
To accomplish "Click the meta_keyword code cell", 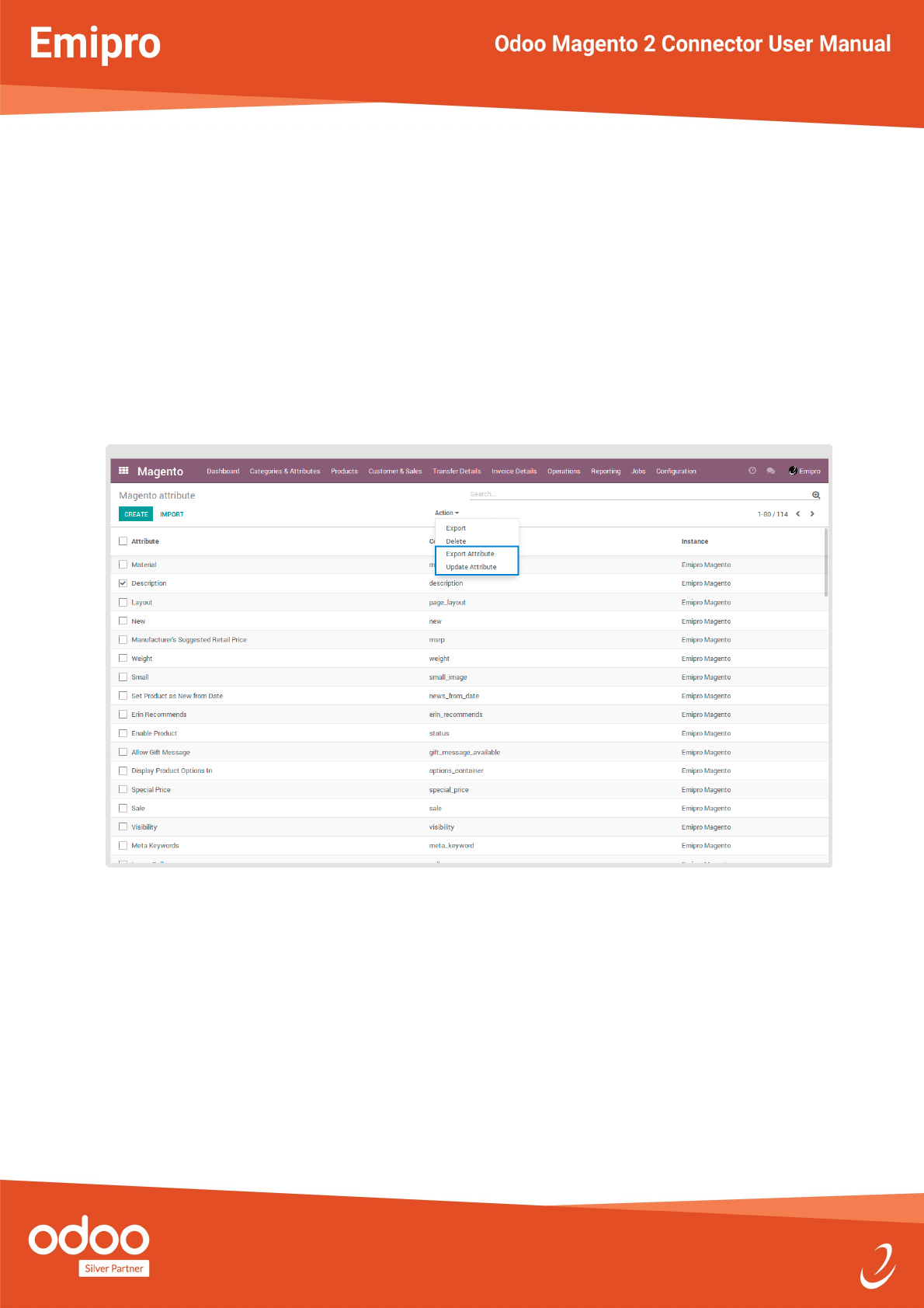I will click(x=451, y=846).
